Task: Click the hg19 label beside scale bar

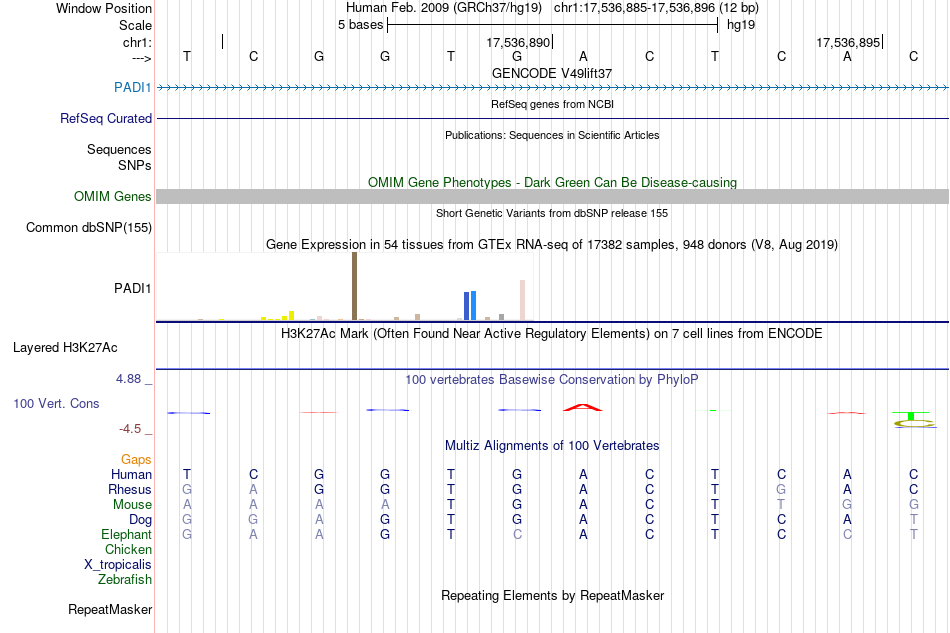Action: coord(741,25)
